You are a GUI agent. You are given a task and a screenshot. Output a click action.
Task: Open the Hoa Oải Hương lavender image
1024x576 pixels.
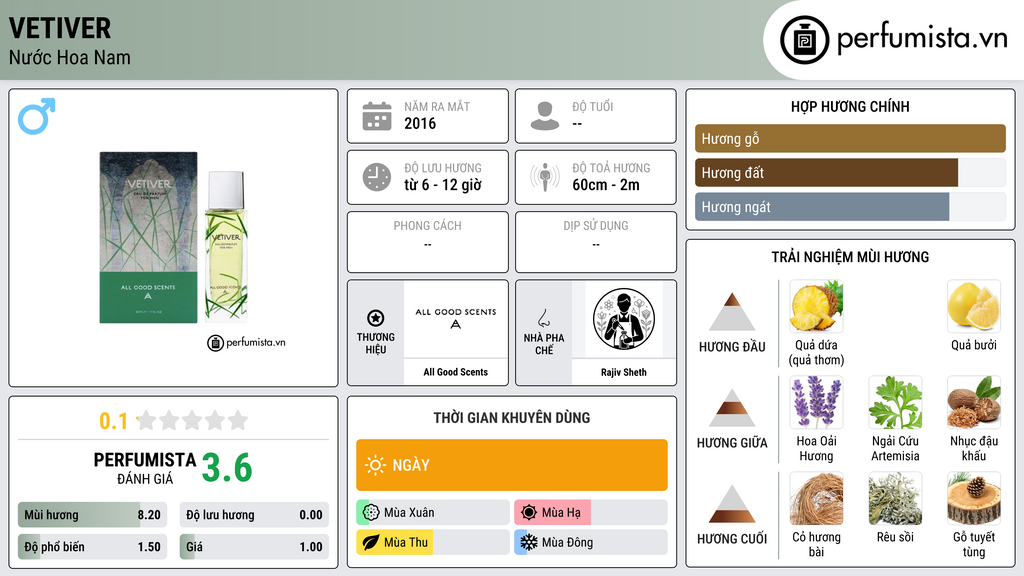coord(816,402)
